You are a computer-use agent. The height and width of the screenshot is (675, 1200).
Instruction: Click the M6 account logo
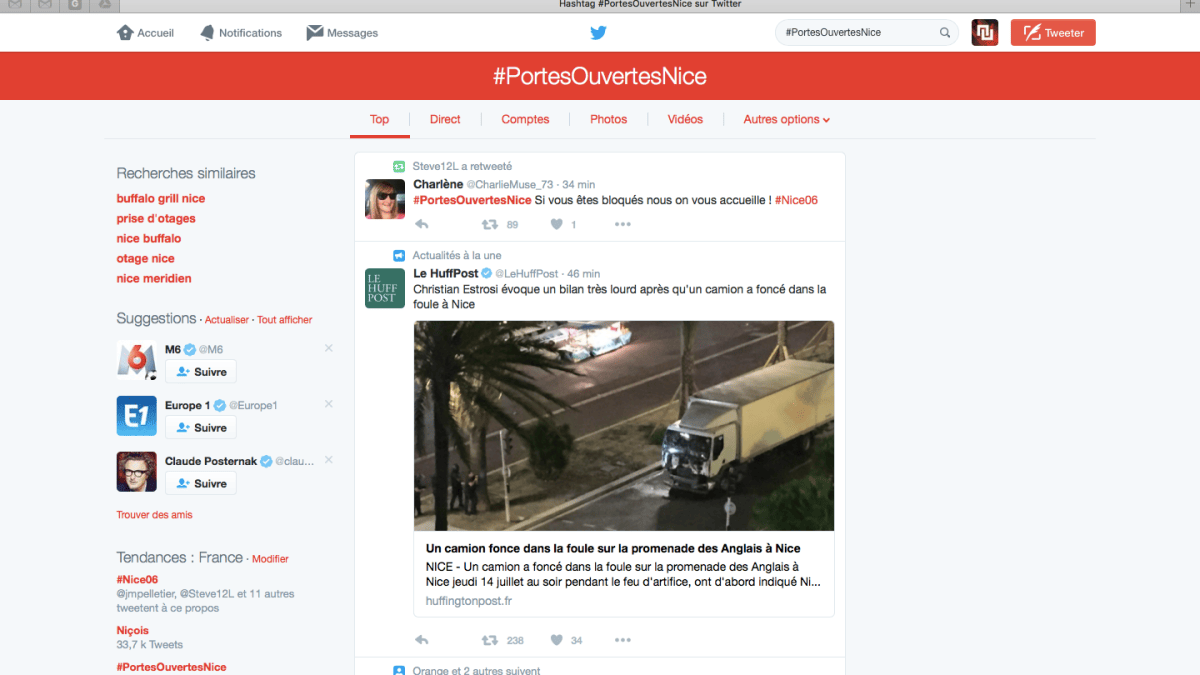pyautogui.click(x=137, y=360)
